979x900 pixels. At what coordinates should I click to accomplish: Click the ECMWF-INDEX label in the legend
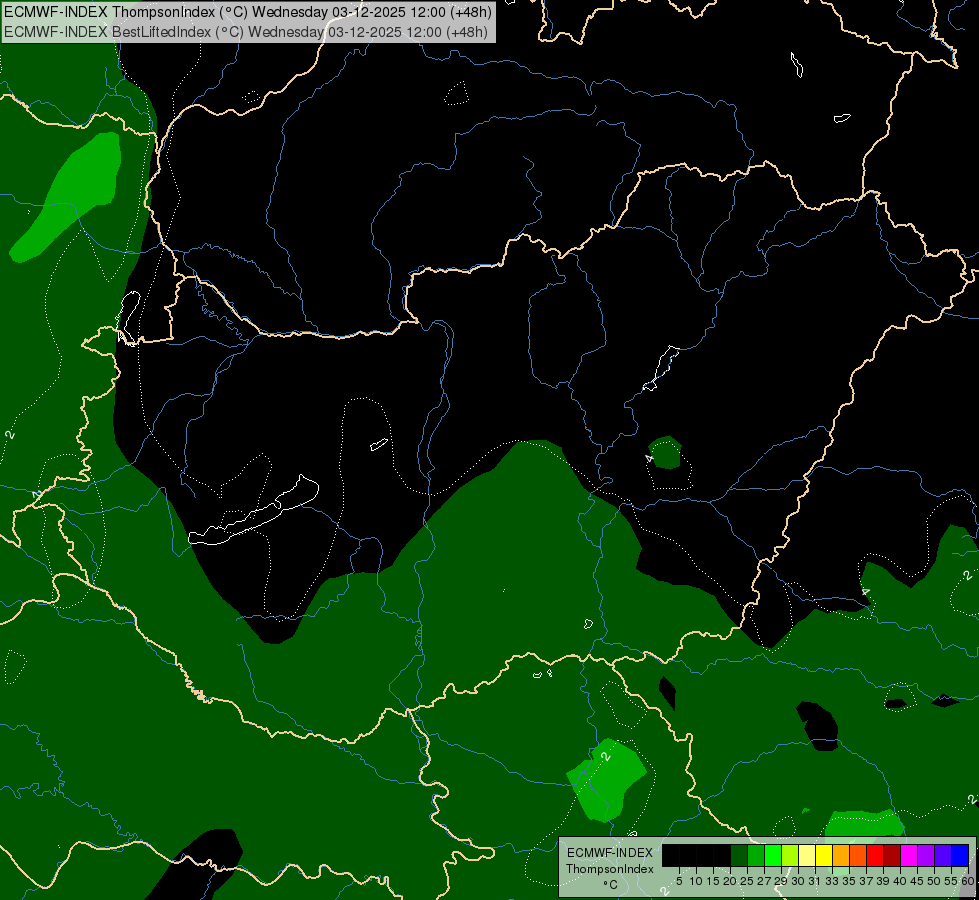coord(610,853)
